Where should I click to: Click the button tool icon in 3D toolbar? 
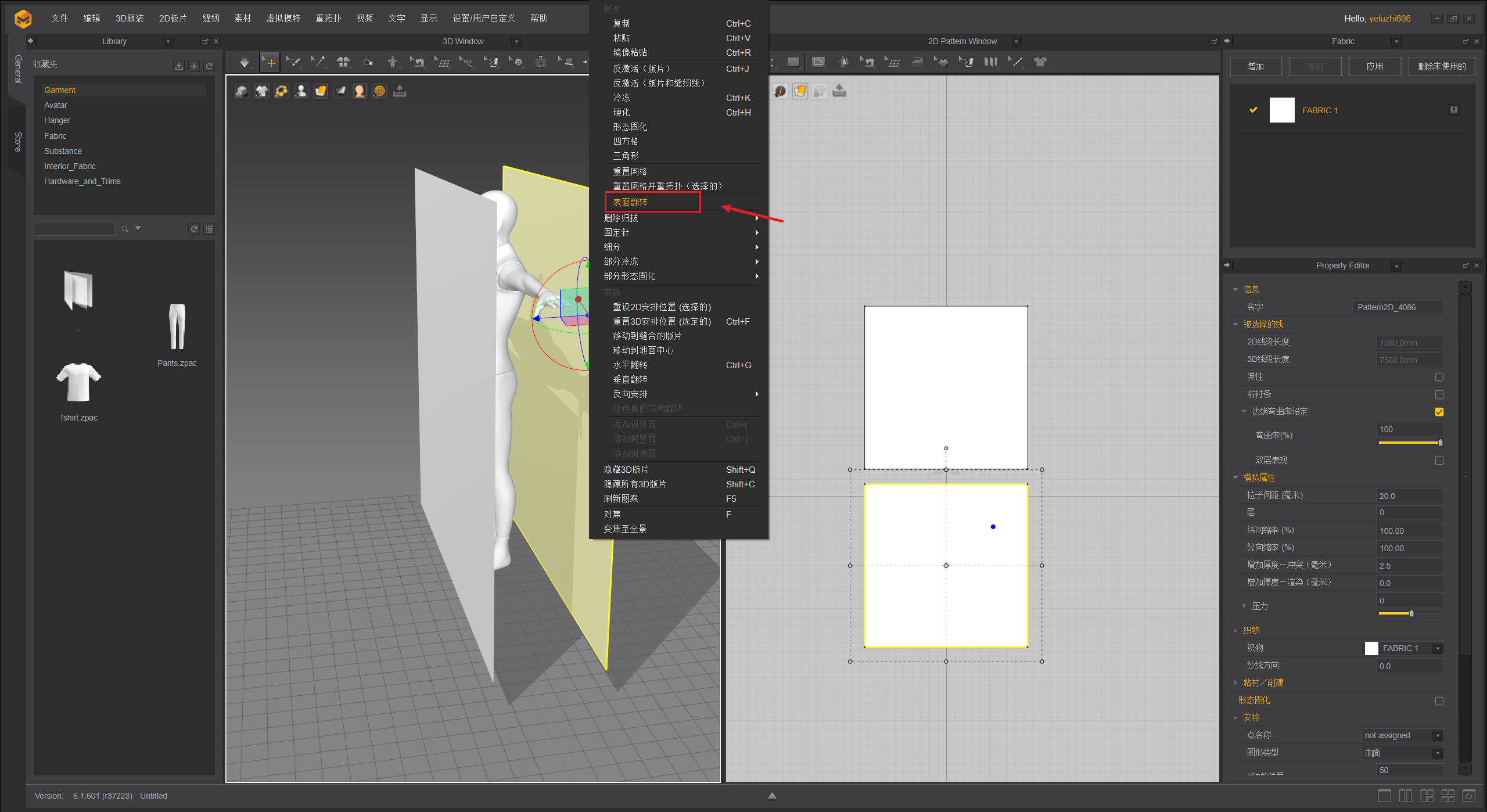point(517,62)
